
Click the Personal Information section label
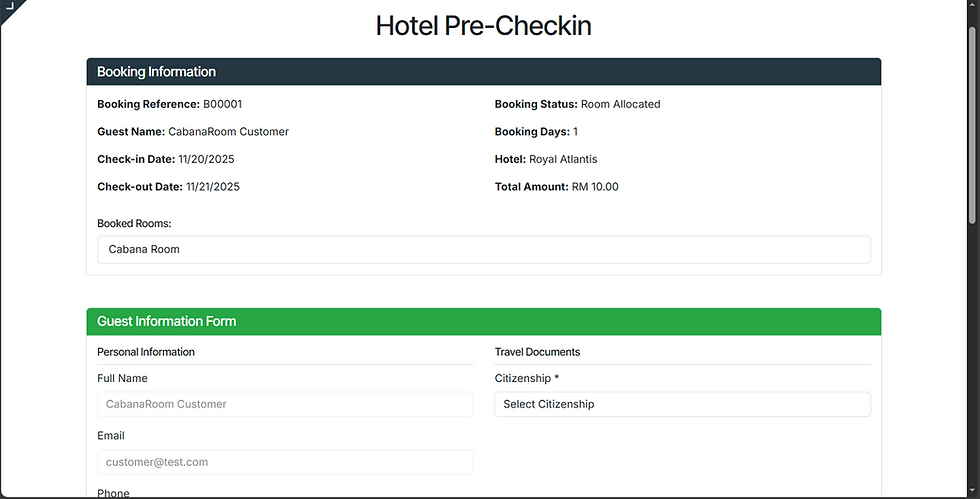pyautogui.click(x=146, y=352)
